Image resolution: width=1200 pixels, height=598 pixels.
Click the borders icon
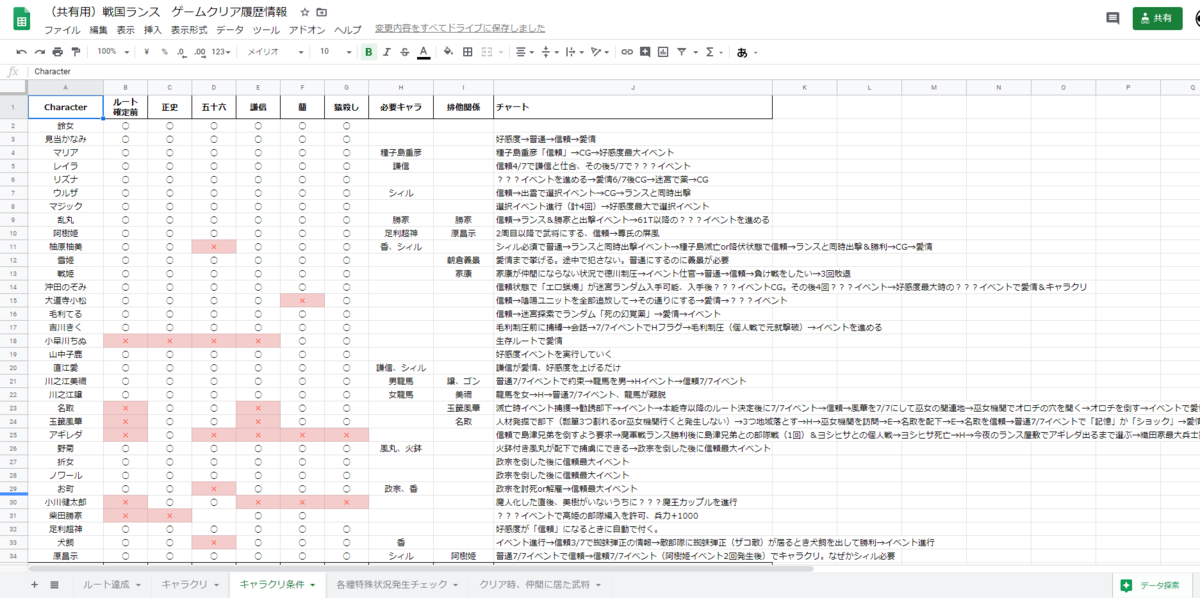[x=467, y=52]
